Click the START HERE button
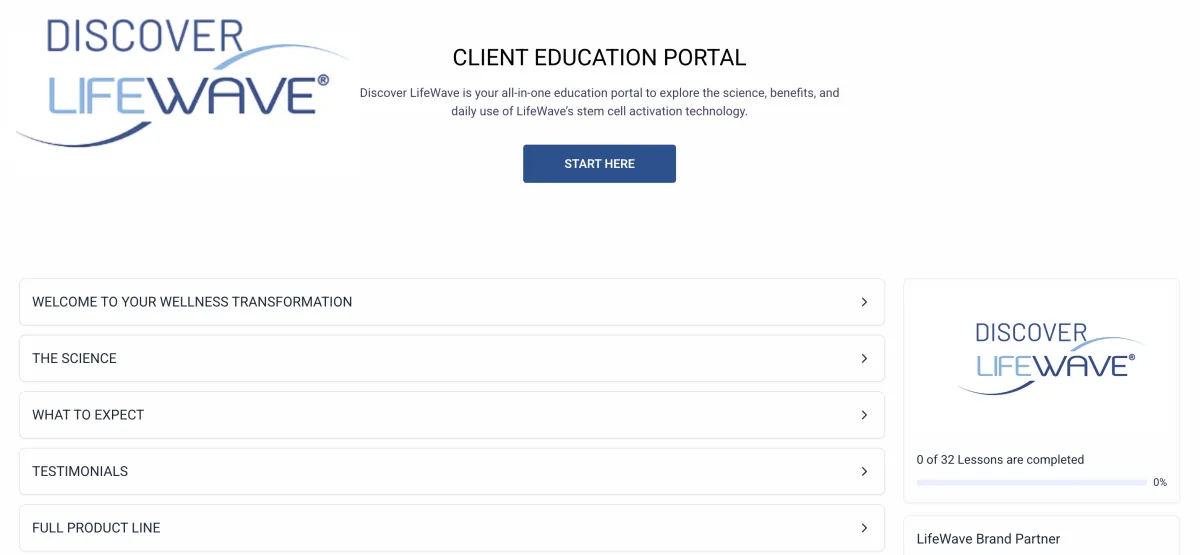 pyautogui.click(x=599, y=164)
